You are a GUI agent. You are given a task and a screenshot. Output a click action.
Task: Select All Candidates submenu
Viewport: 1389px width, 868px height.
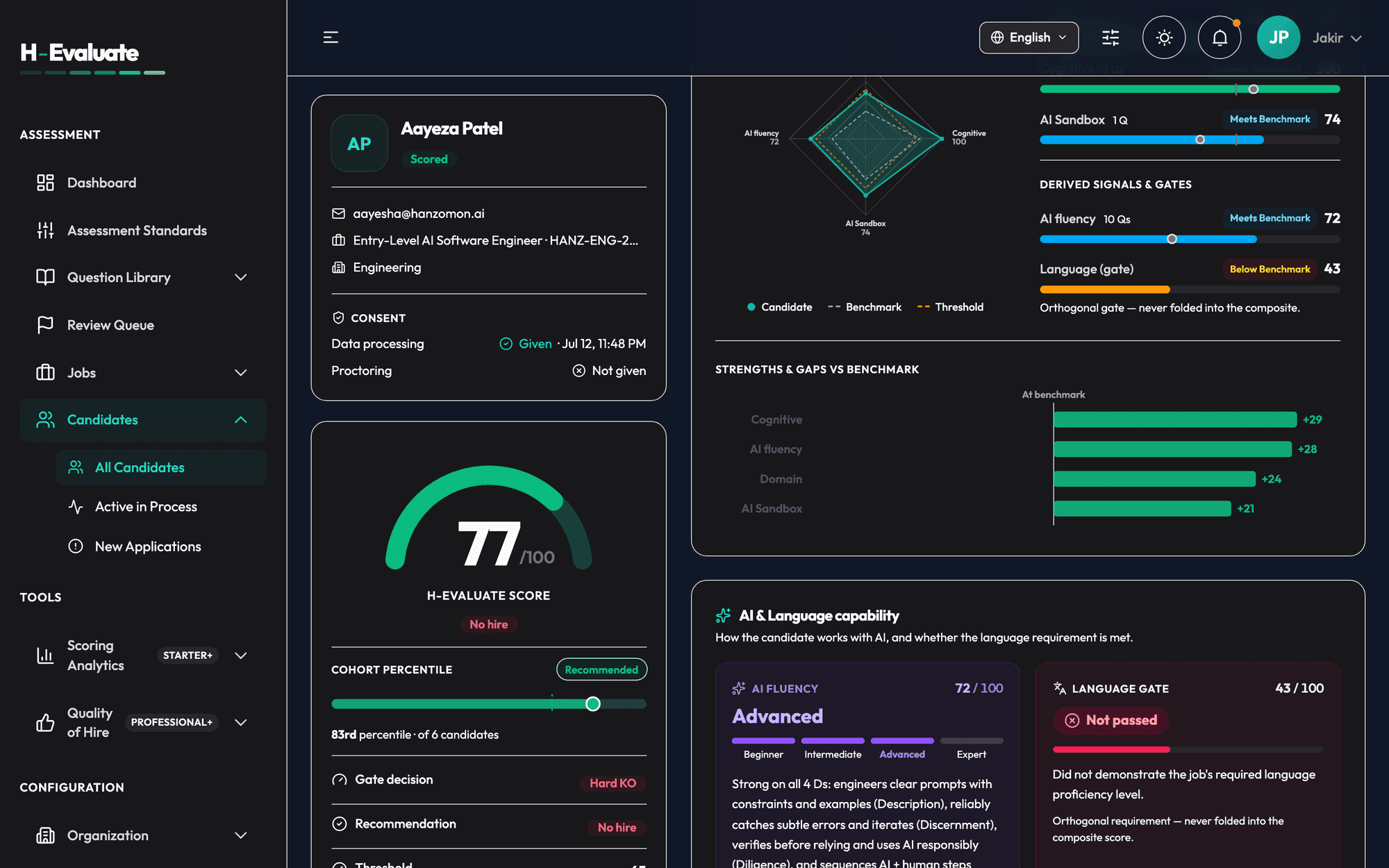(161, 467)
